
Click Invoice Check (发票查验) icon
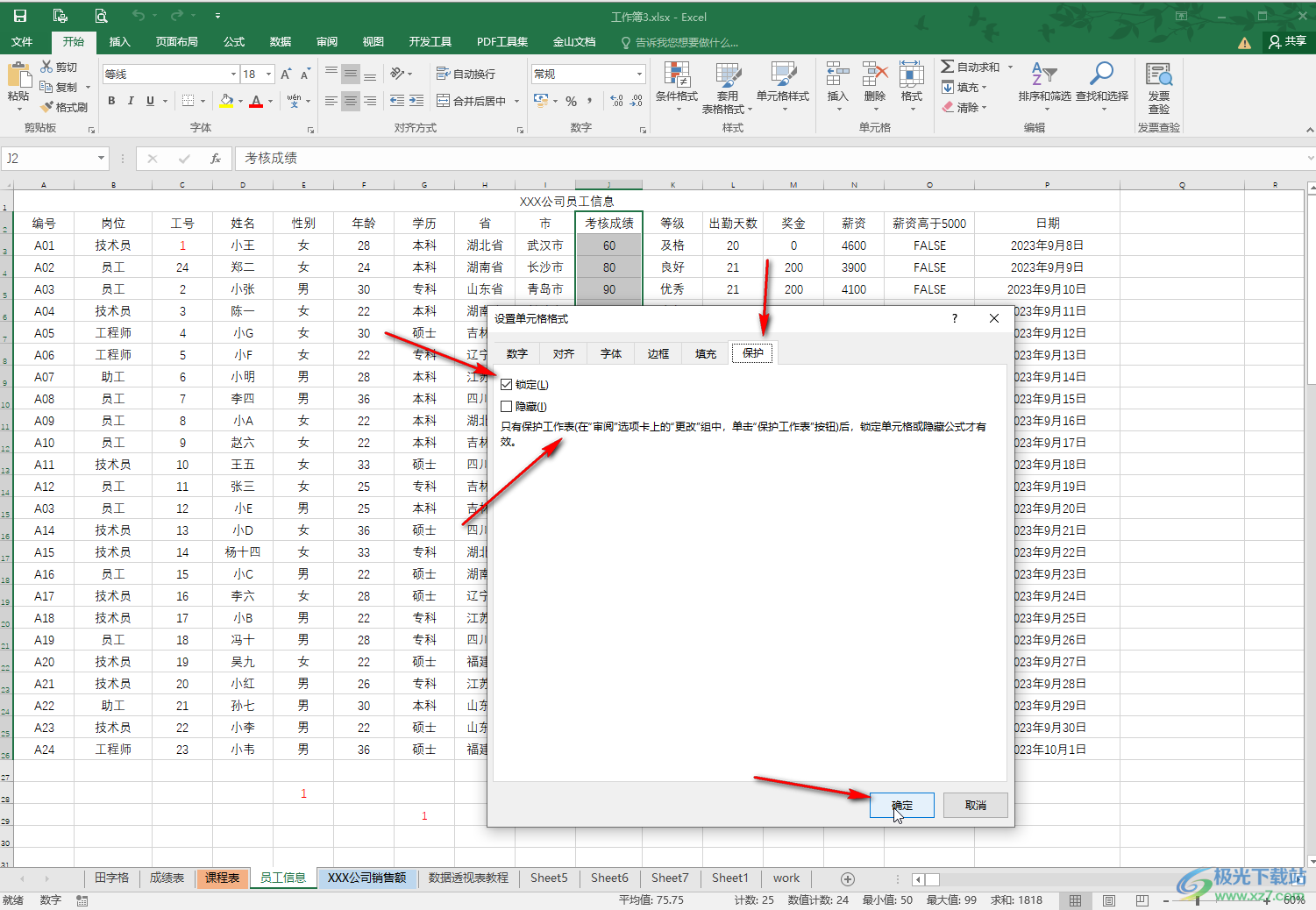1159,88
